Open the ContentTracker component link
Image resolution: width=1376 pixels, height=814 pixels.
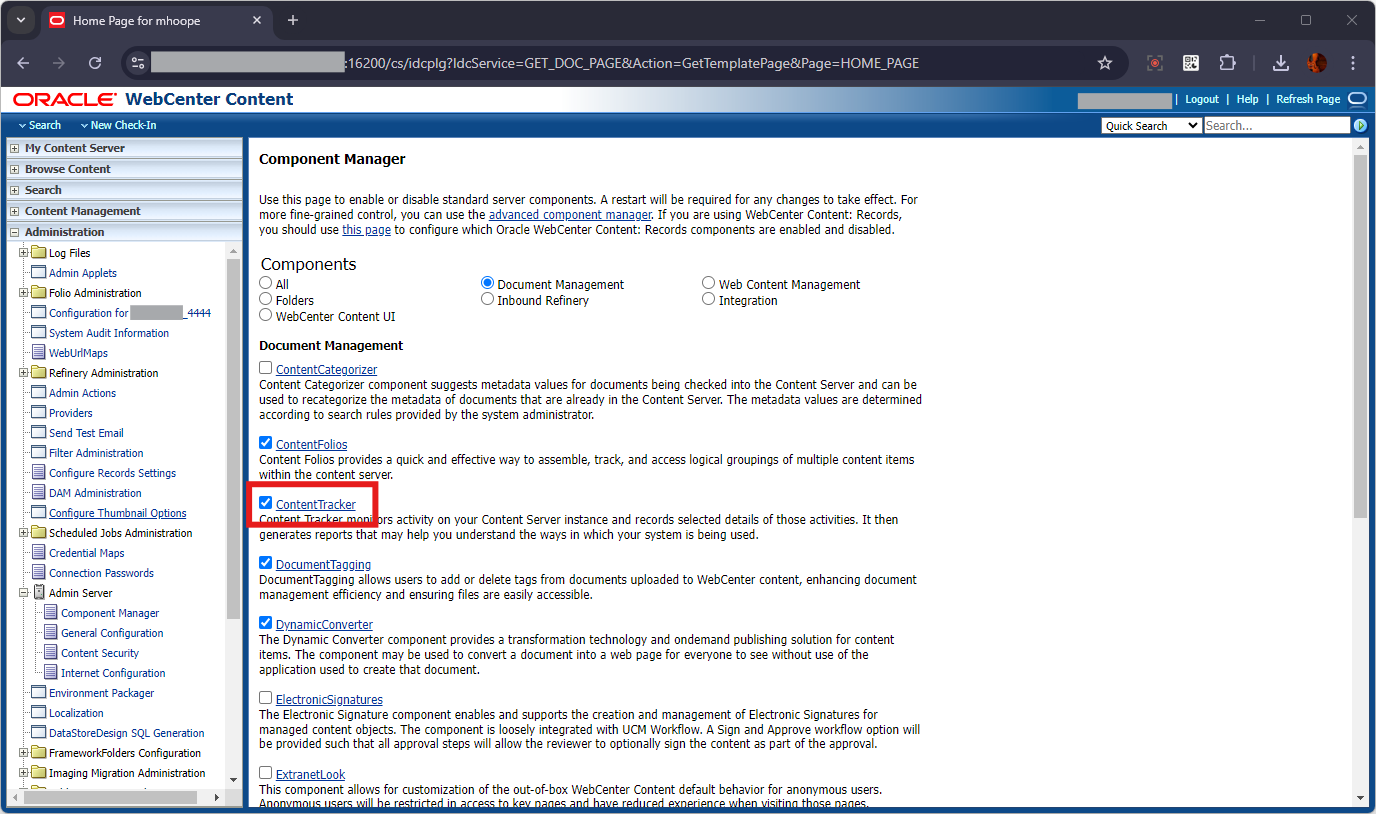click(316, 505)
